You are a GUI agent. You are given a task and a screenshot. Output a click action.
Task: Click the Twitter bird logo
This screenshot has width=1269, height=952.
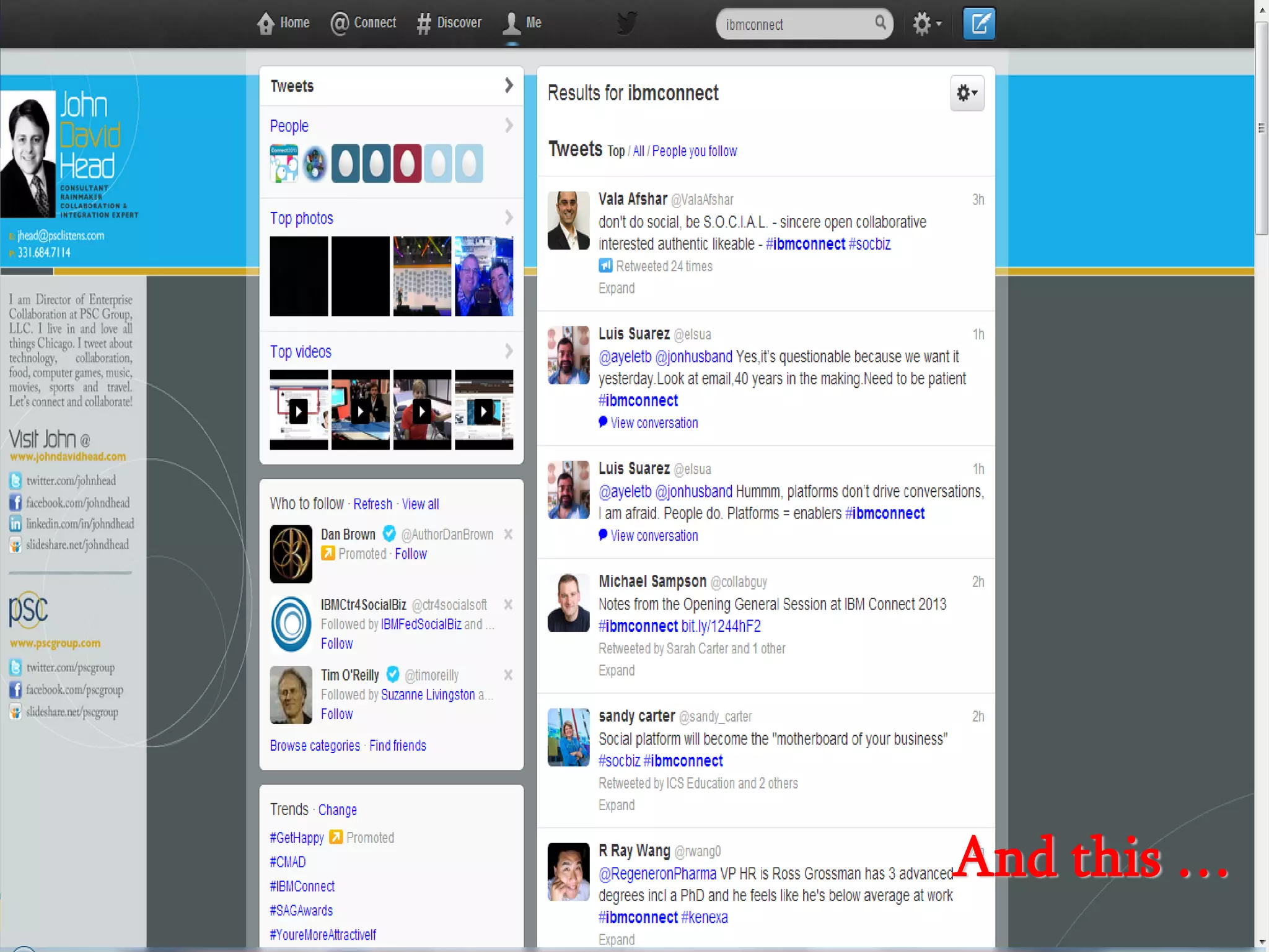[626, 24]
